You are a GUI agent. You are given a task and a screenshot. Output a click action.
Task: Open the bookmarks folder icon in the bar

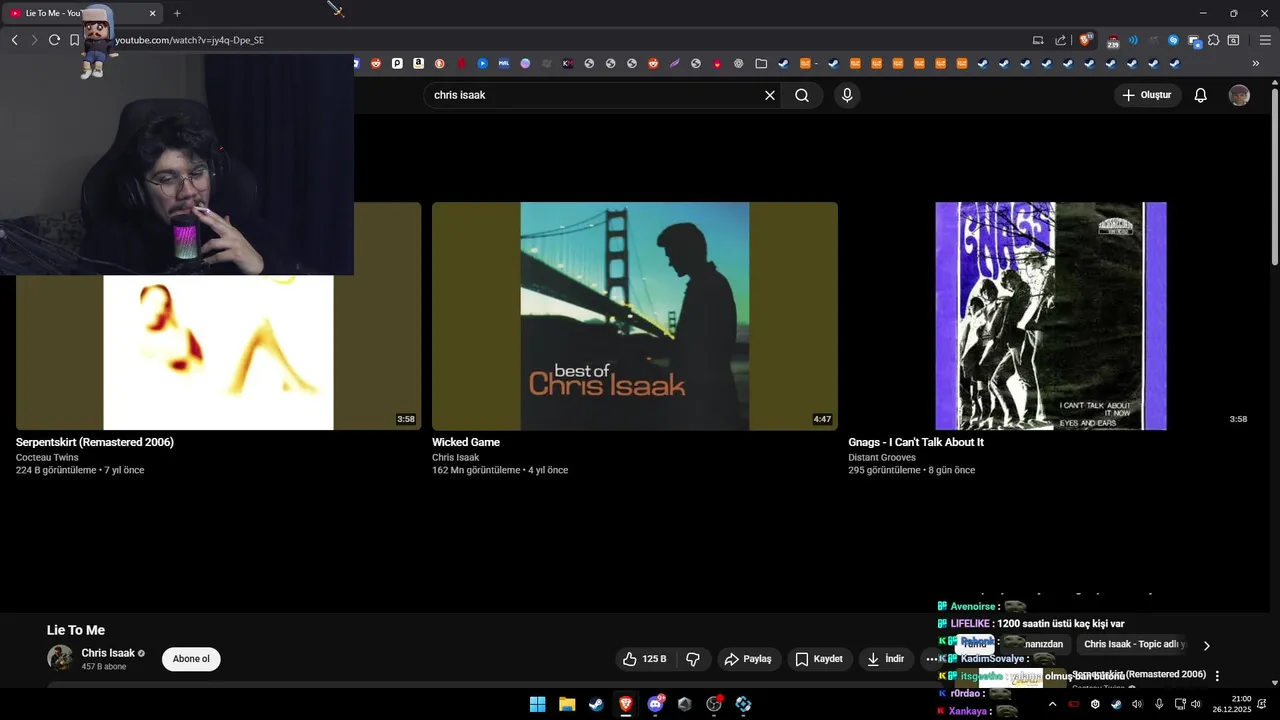coord(761,63)
